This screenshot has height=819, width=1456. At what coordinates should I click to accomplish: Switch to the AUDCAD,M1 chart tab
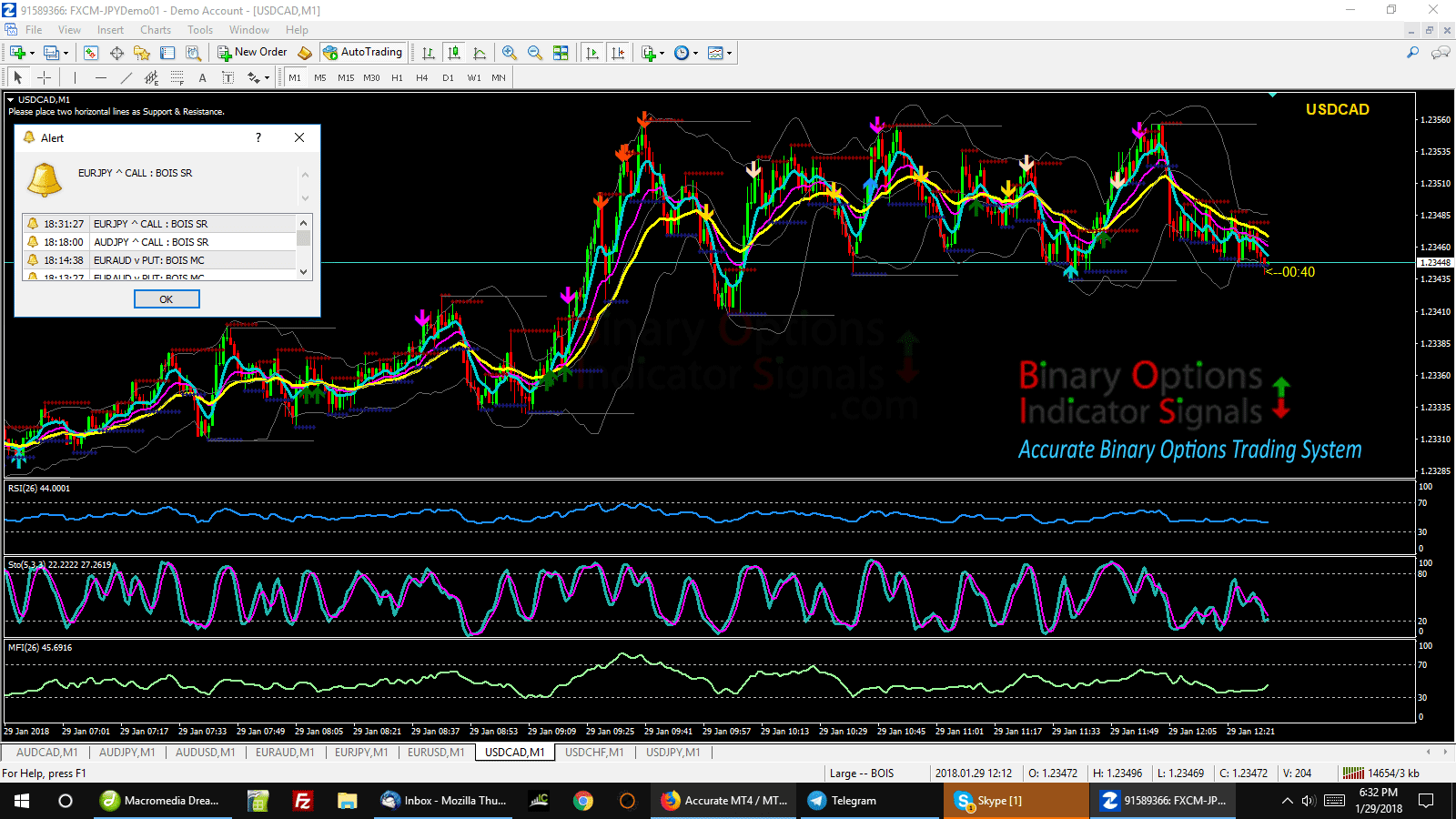pyautogui.click(x=47, y=752)
